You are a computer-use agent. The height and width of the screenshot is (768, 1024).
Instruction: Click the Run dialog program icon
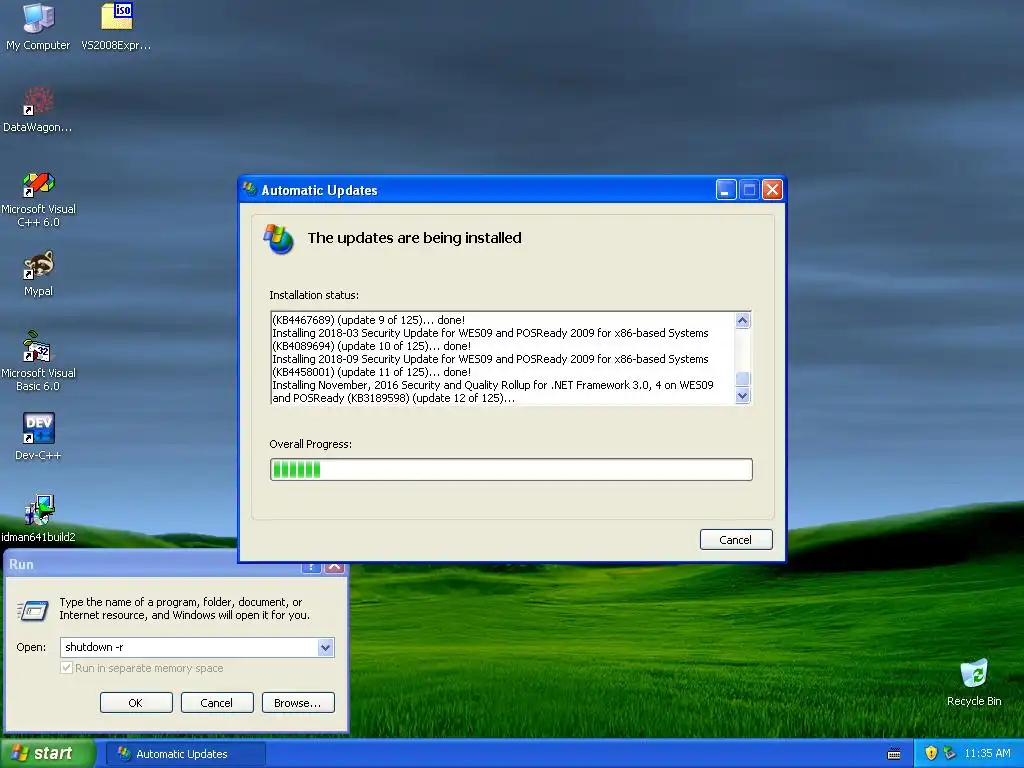point(33,610)
